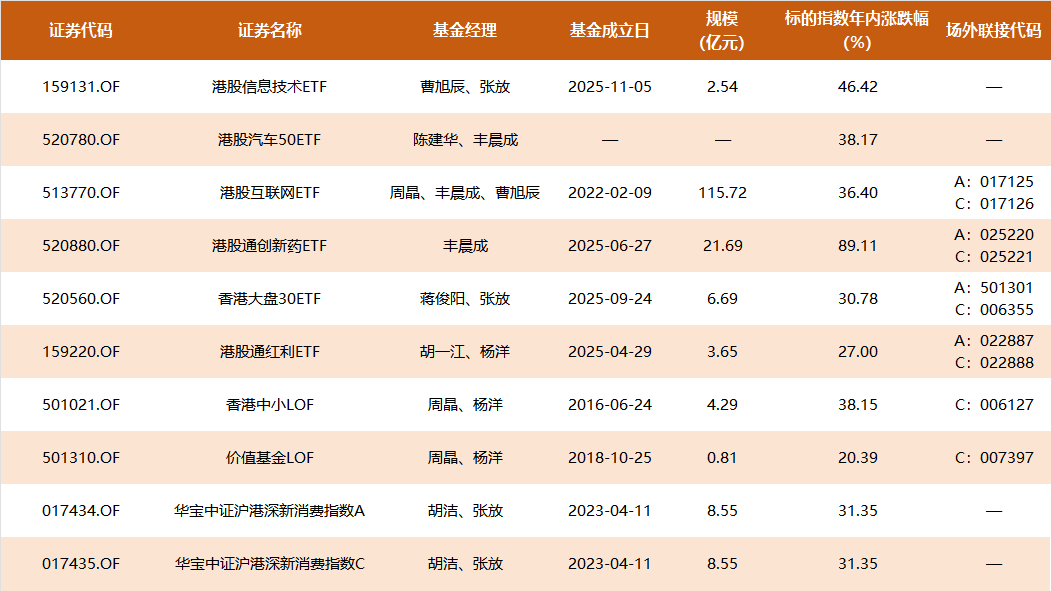The image size is (1051, 591).
Task: Click the date 2016-06-24
Action: (610, 405)
